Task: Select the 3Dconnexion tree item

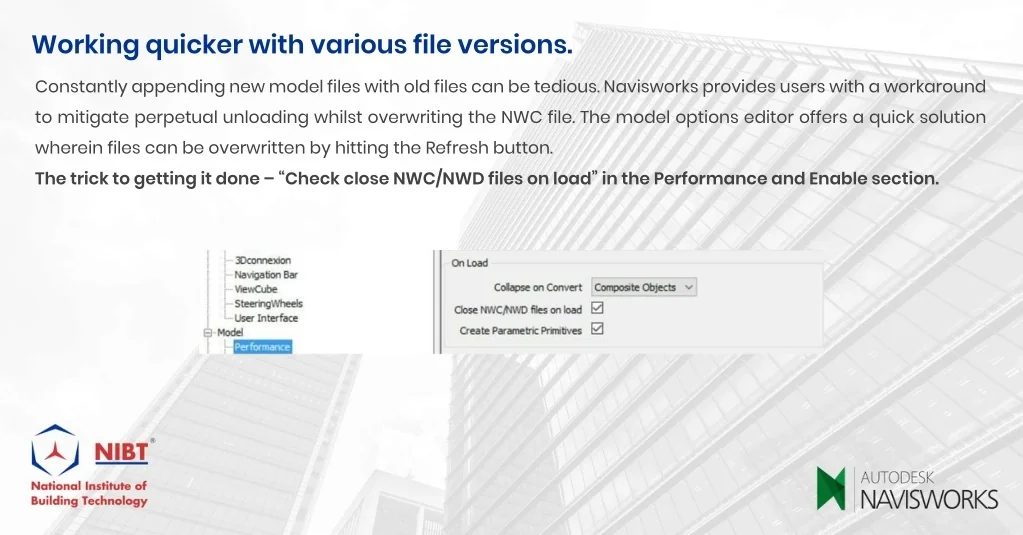Action: coord(262,260)
